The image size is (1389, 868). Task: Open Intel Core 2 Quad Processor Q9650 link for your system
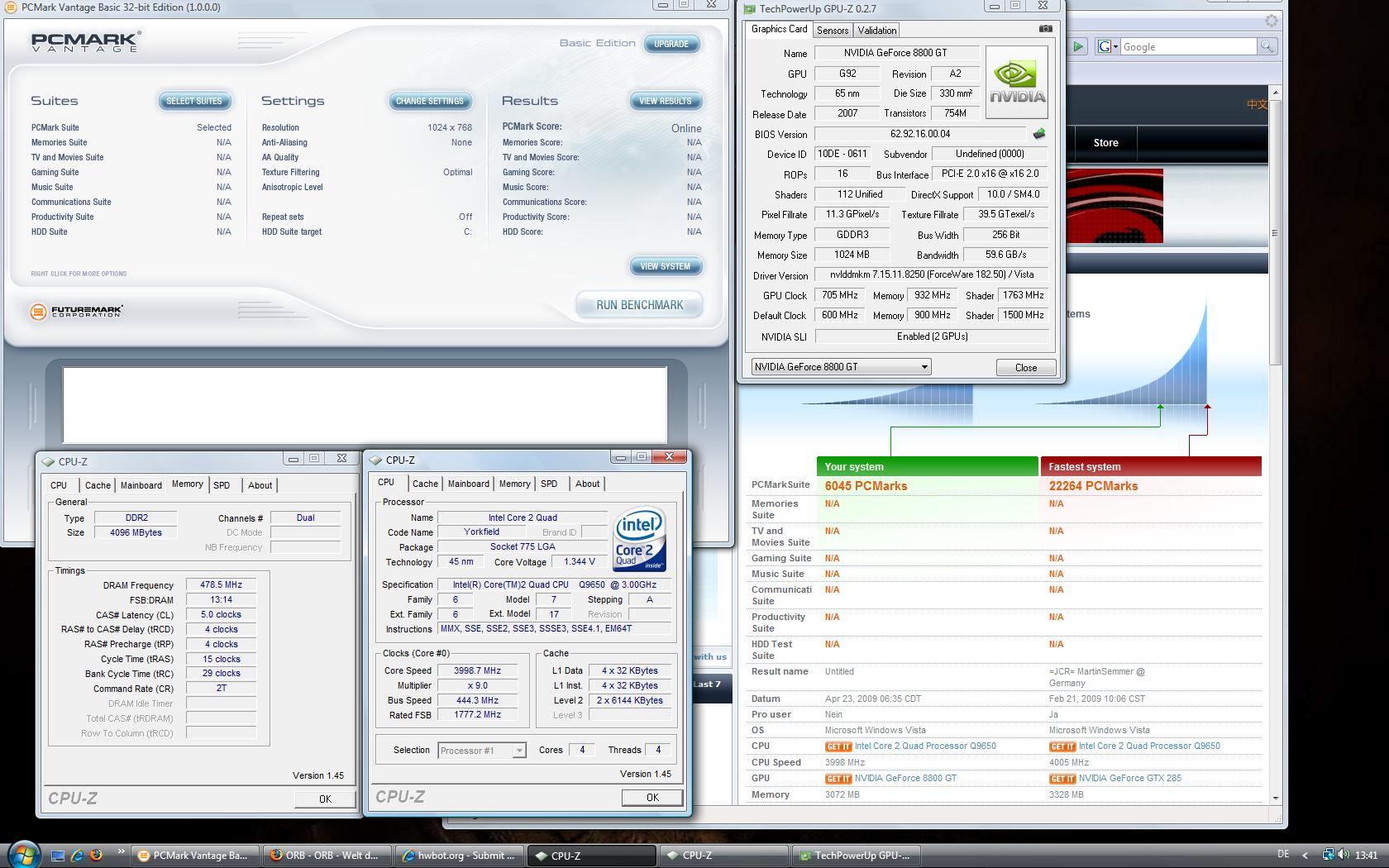925,746
